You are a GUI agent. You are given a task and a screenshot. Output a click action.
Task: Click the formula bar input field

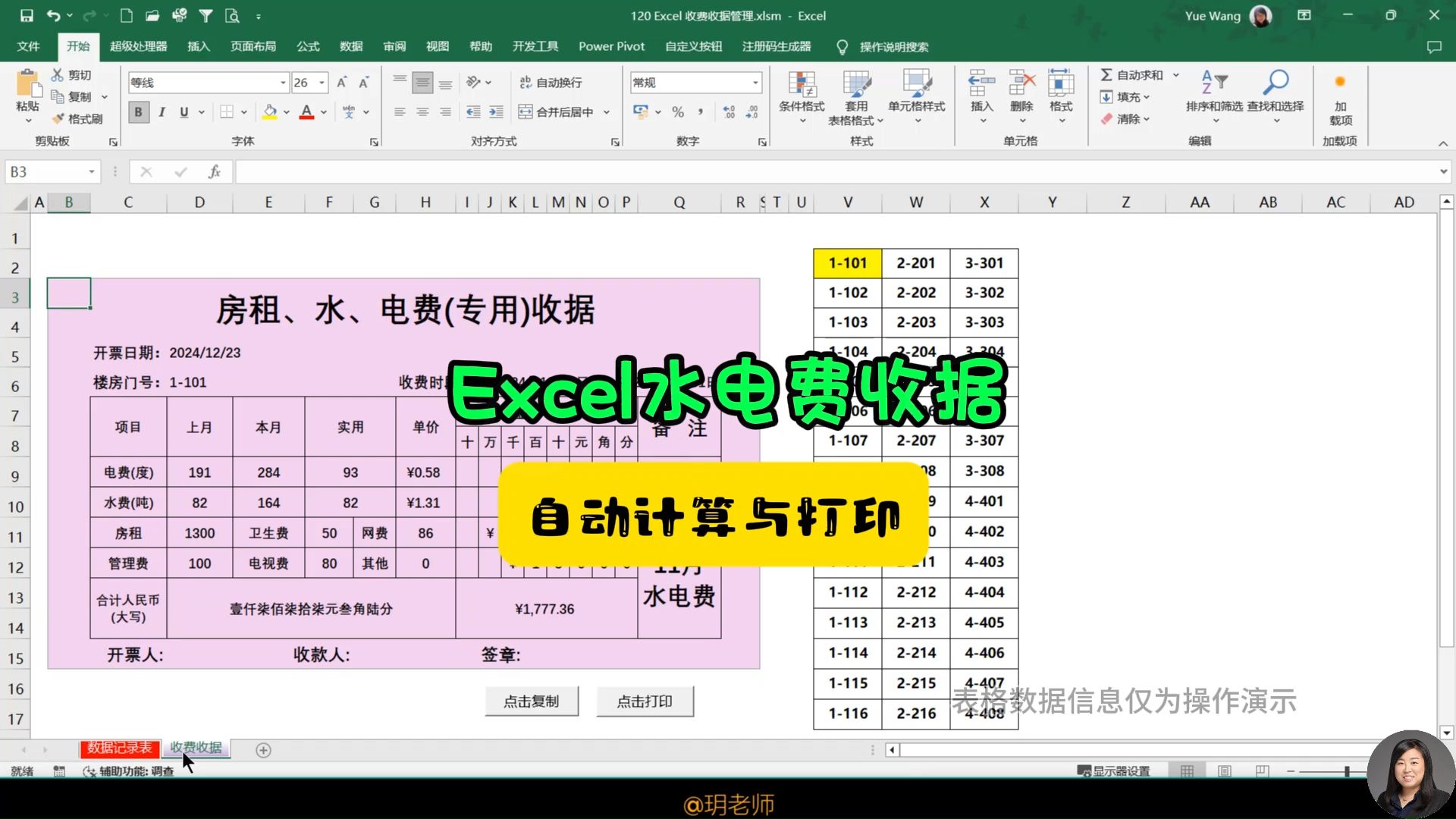coord(836,172)
